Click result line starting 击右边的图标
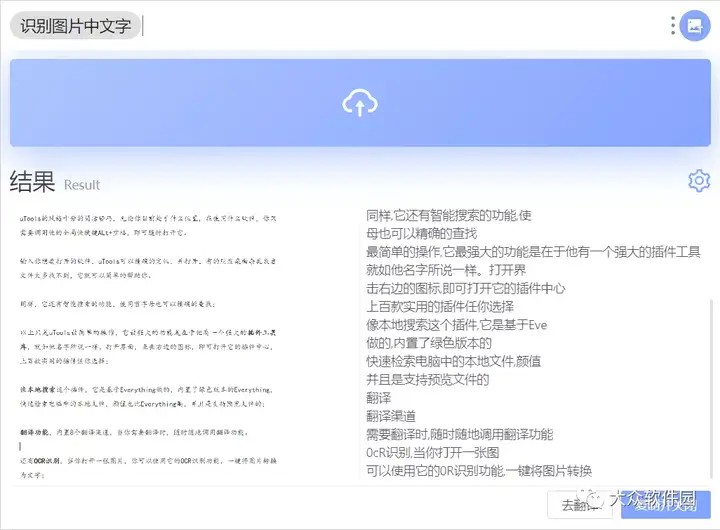The width and height of the screenshot is (720, 530). (x=466, y=288)
